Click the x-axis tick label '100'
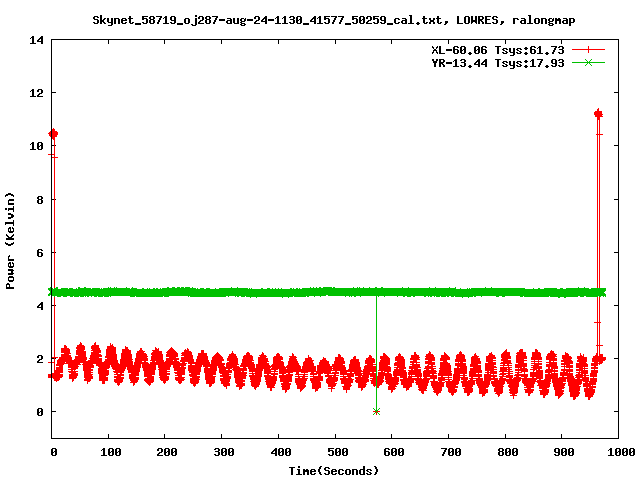Image resolution: width=640 pixels, height=480 pixels. click(111, 452)
